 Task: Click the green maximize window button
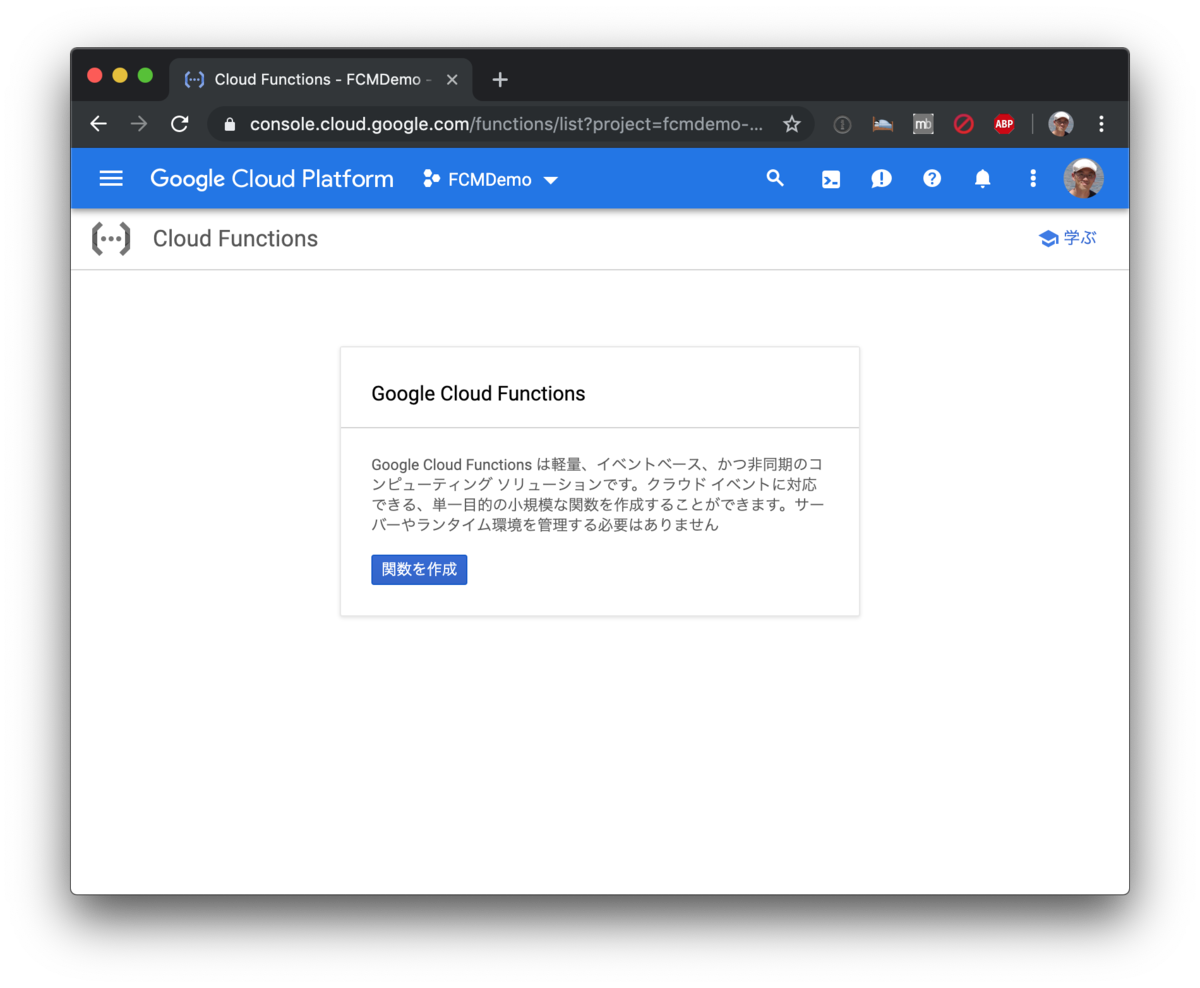point(145,76)
